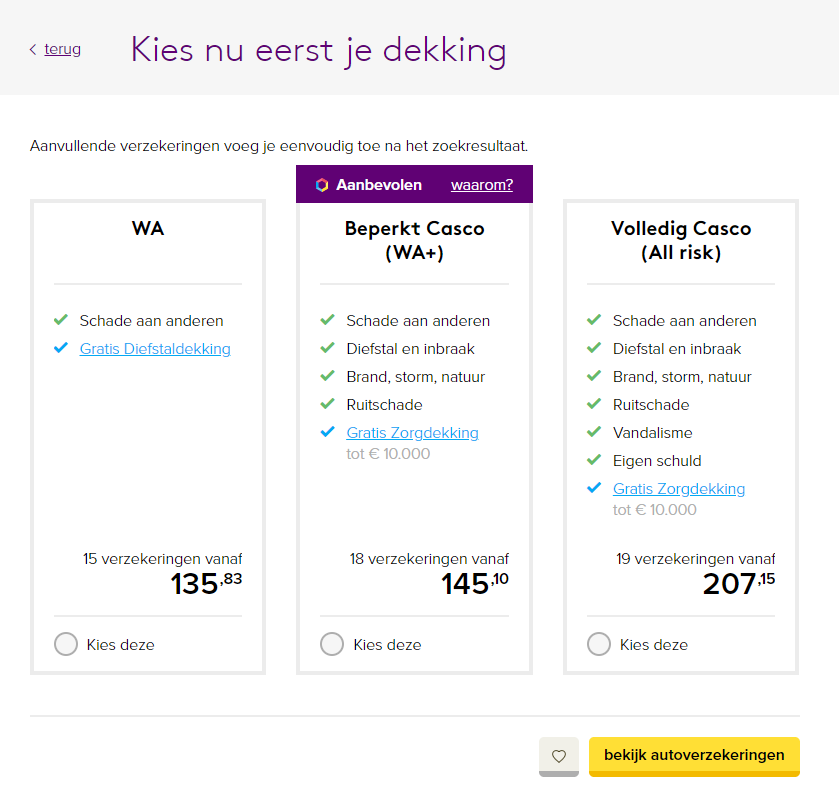The width and height of the screenshot is (839, 797).
Task: Open the 'waarom?' recommendation explanation
Action: (x=482, y=185)
